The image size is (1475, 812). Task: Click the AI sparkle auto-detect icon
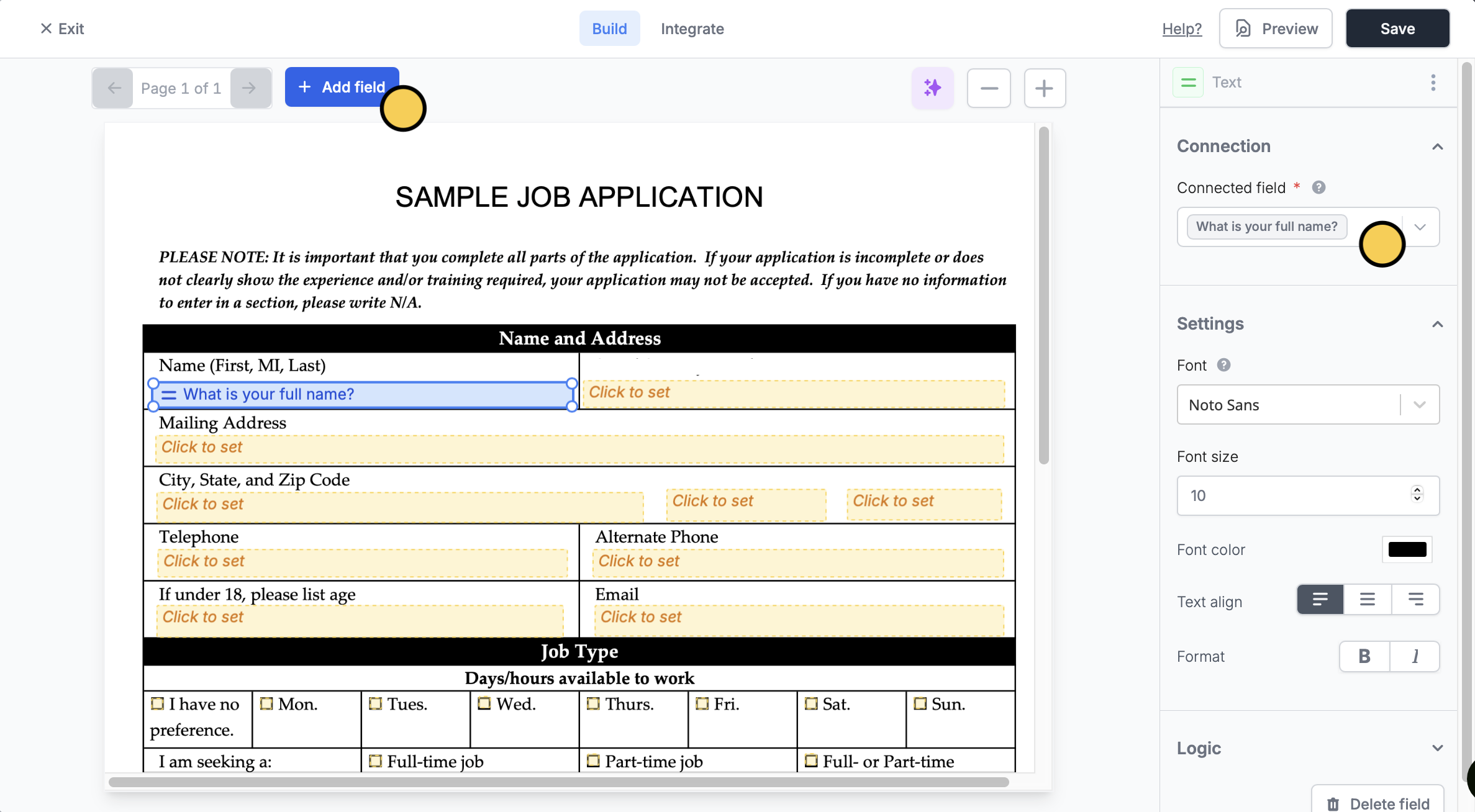tap(932, 88)
